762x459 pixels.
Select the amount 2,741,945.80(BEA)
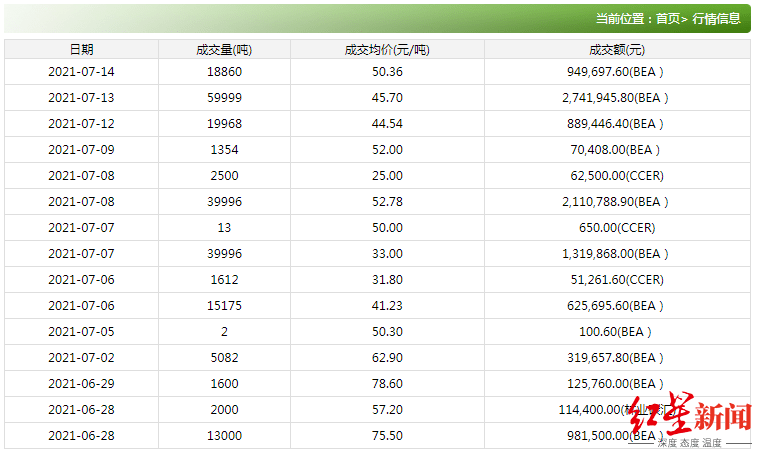tap(615, 98)
